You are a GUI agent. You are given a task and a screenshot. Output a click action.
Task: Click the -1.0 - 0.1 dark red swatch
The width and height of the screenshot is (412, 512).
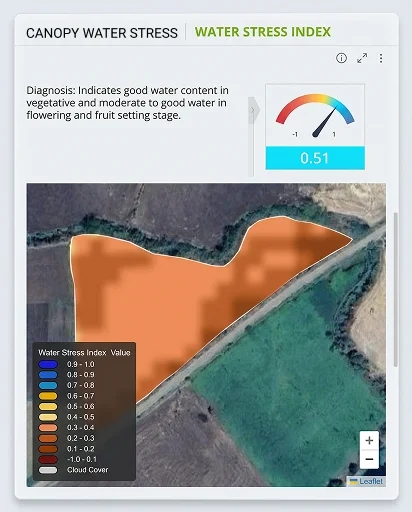coord(48,459)
